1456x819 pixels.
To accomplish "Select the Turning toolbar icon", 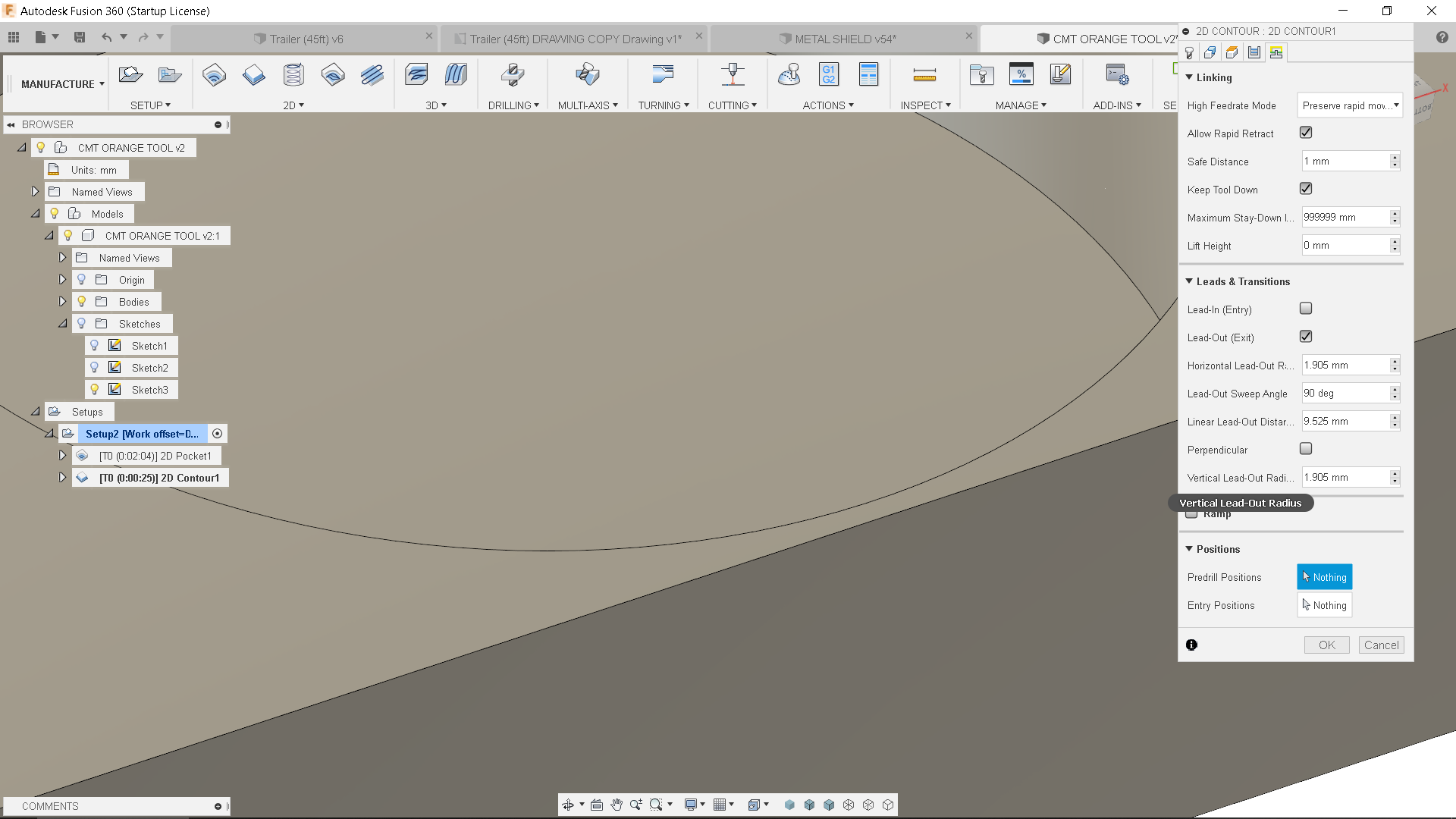I will click(x=663, y=74).
